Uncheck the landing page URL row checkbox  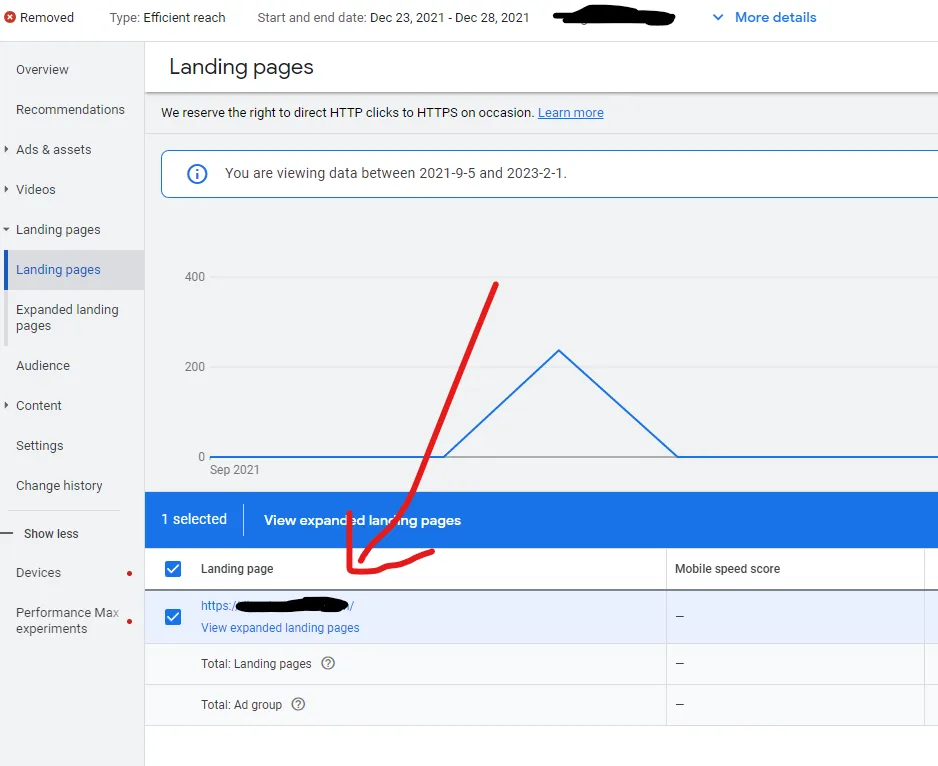pos(173,616)
